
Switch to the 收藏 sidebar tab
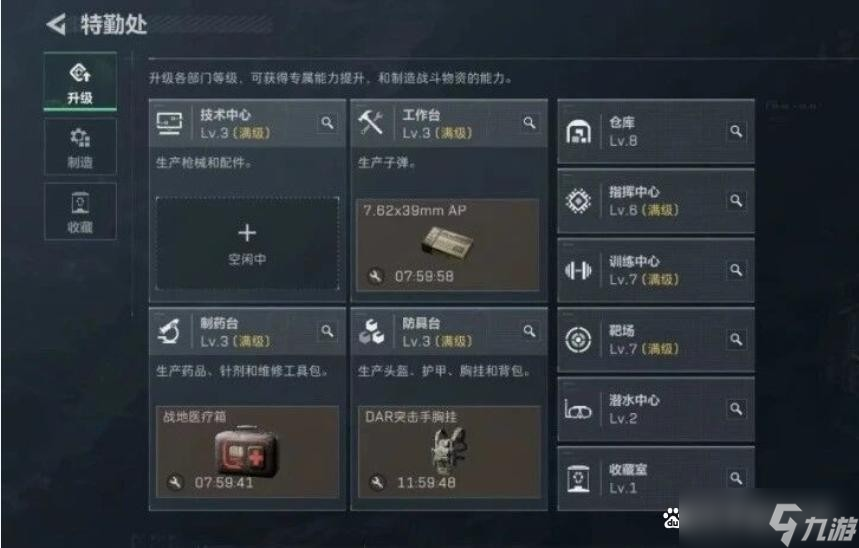pos(80,212)
